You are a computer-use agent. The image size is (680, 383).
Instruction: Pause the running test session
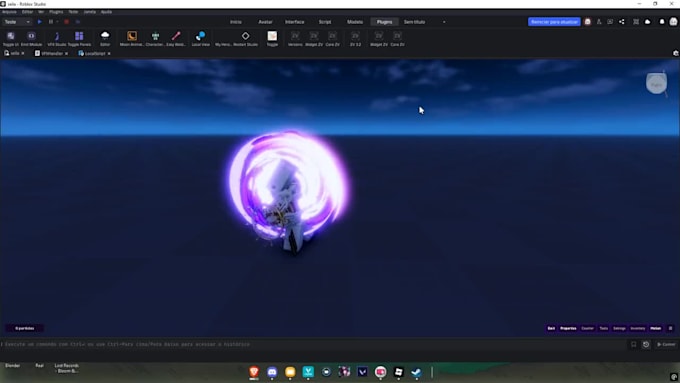tap(51, 22)
